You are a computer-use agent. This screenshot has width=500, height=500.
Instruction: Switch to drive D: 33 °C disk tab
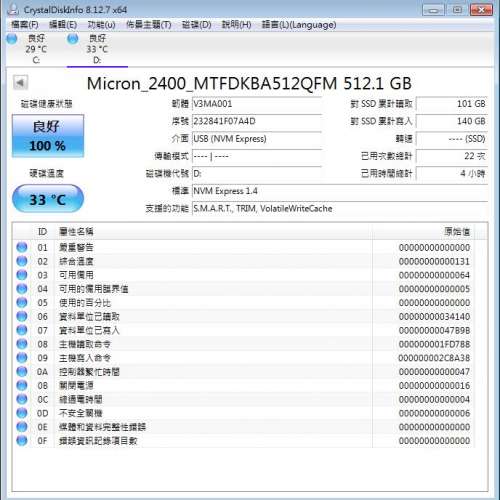97,49
